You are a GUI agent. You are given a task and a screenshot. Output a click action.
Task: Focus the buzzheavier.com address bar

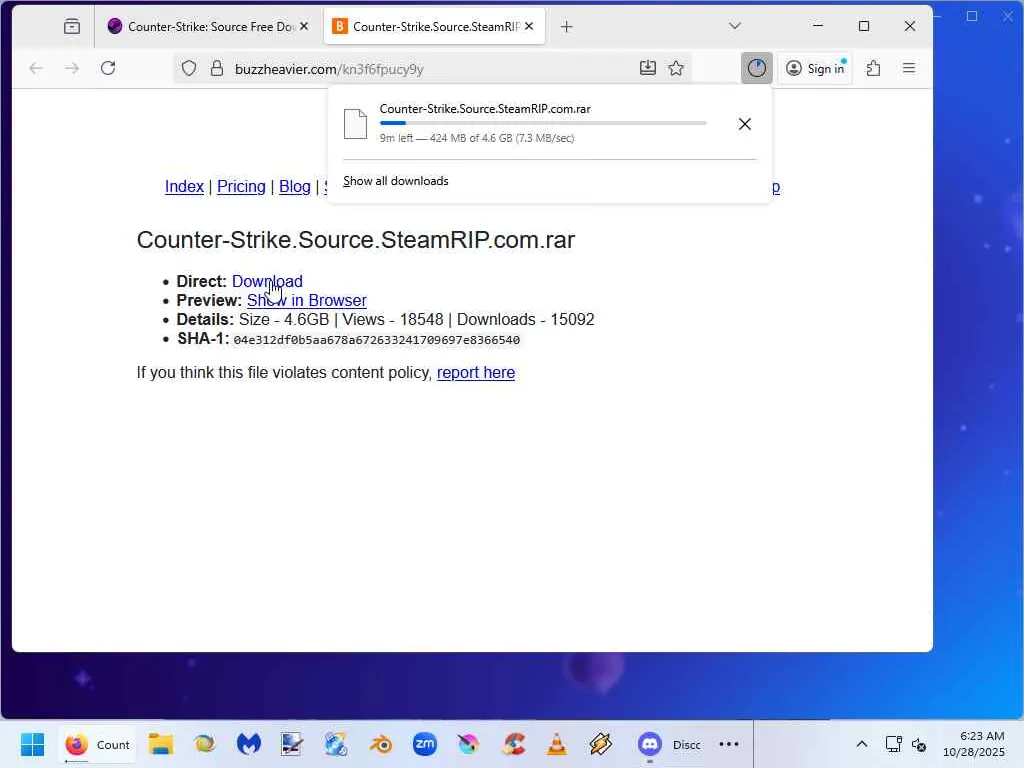[x=431, y=69]
